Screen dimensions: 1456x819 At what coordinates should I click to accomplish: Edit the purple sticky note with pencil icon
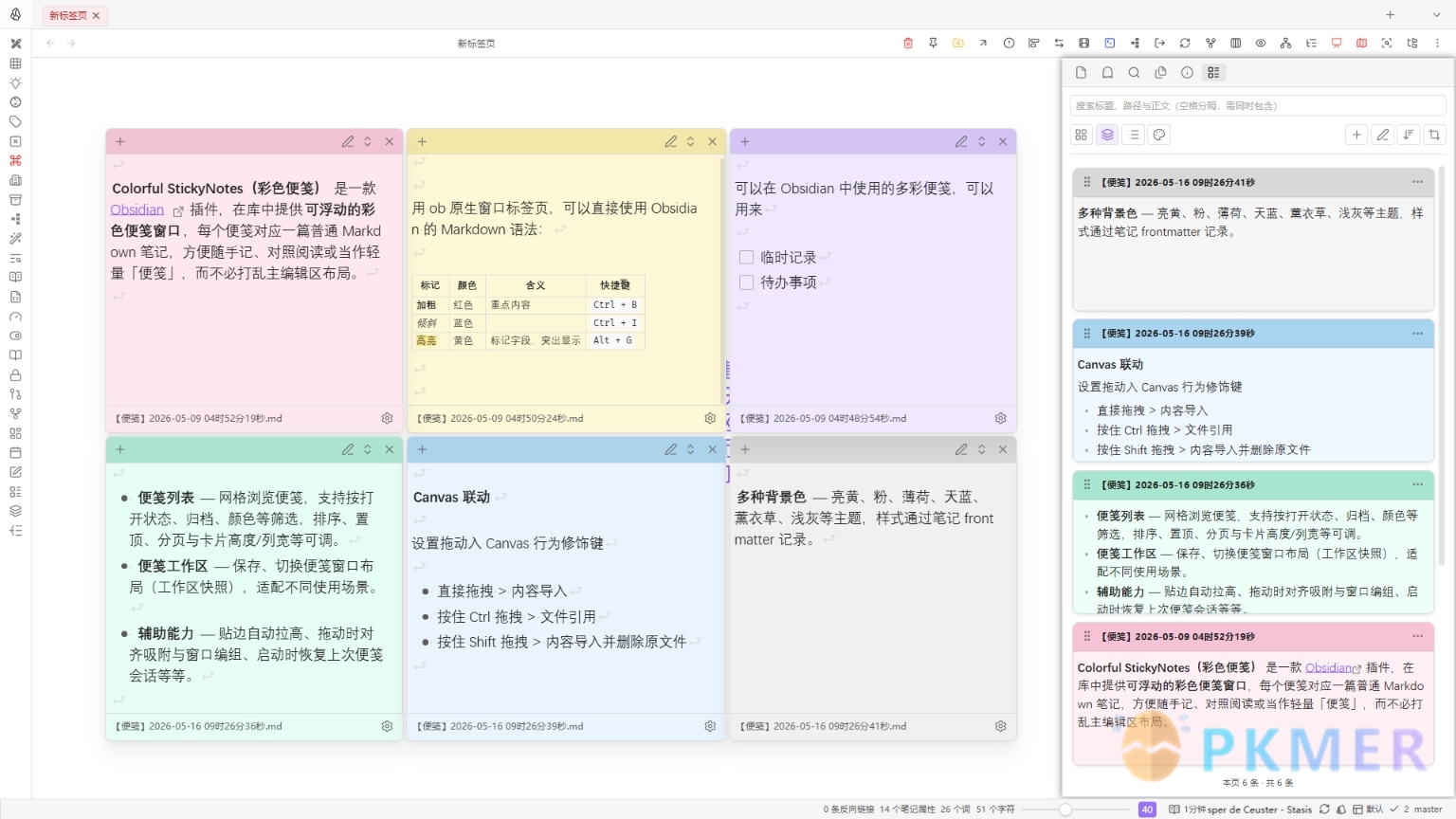tap(961, 141)
